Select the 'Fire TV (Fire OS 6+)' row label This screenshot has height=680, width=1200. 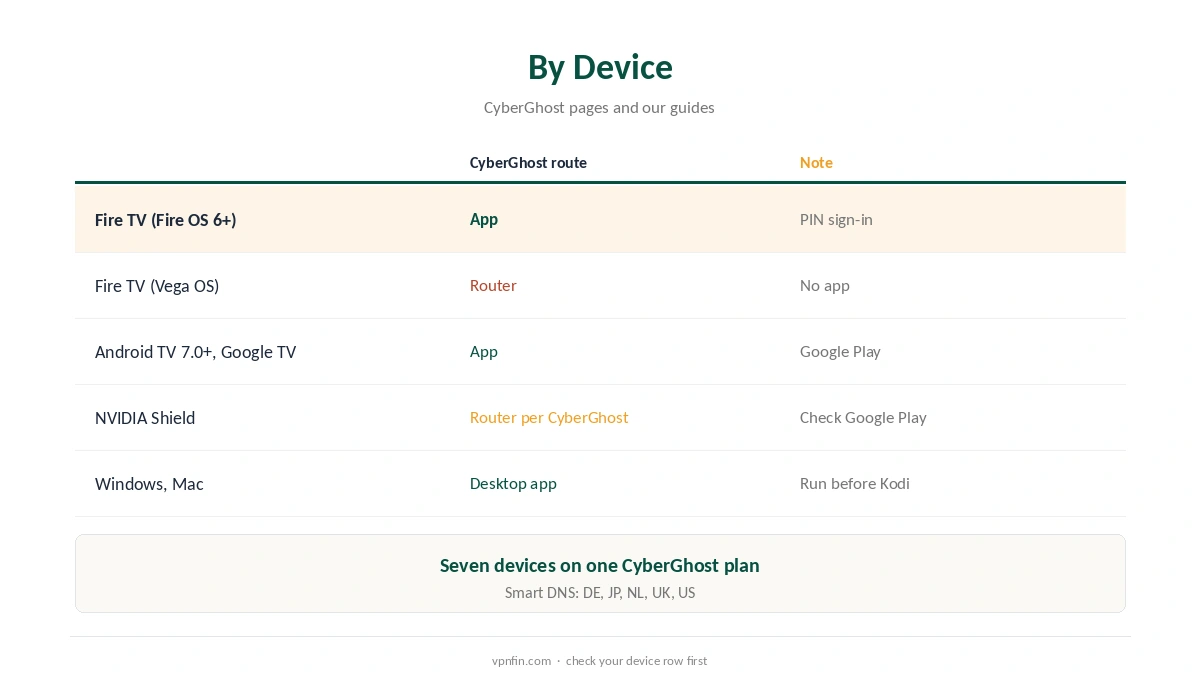pos(166,219)
